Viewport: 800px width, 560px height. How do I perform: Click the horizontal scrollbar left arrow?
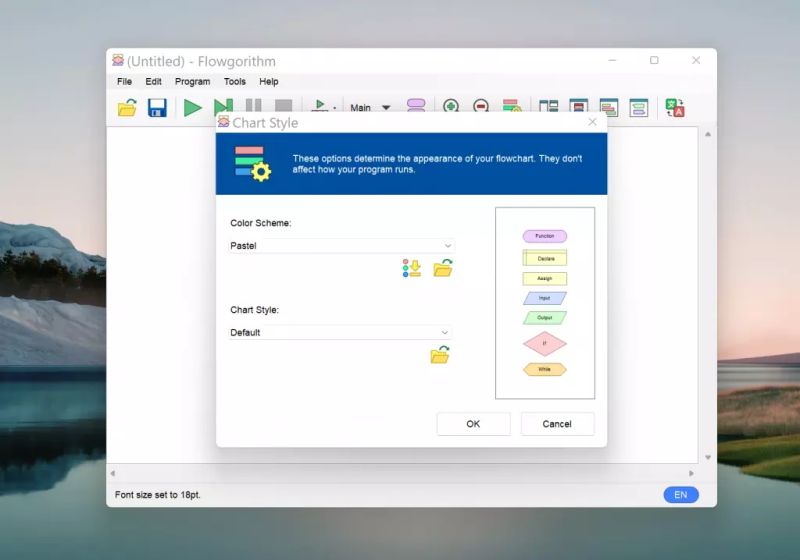pos(113,473)
